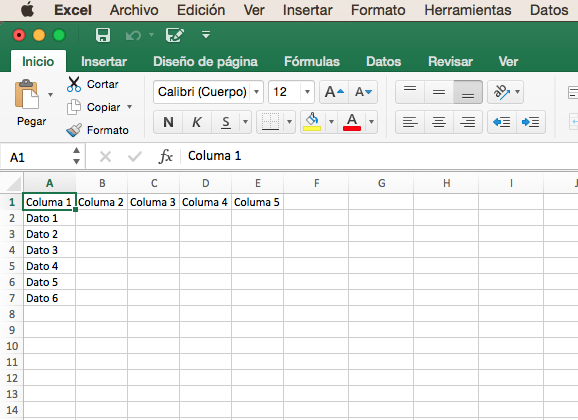Apply red font color A
The width and height of the screenshot is (578, 420).
point(352,122)
